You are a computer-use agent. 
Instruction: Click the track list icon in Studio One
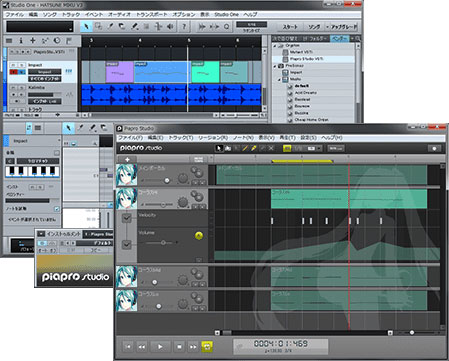9,41
